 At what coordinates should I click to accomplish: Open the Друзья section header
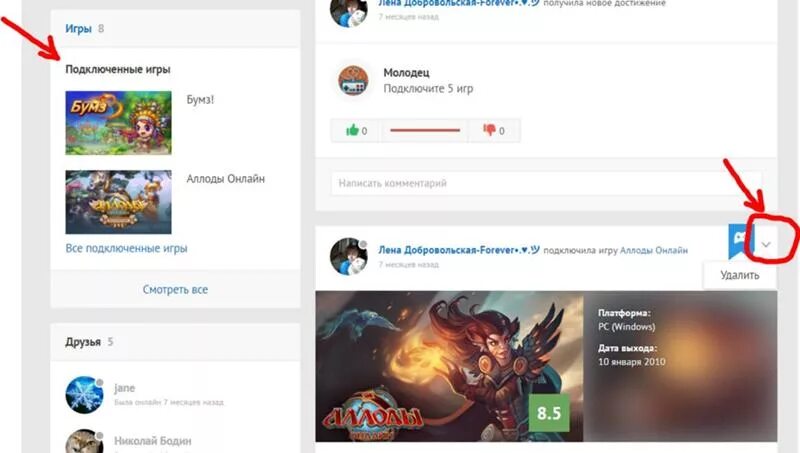tap(83, 342)
